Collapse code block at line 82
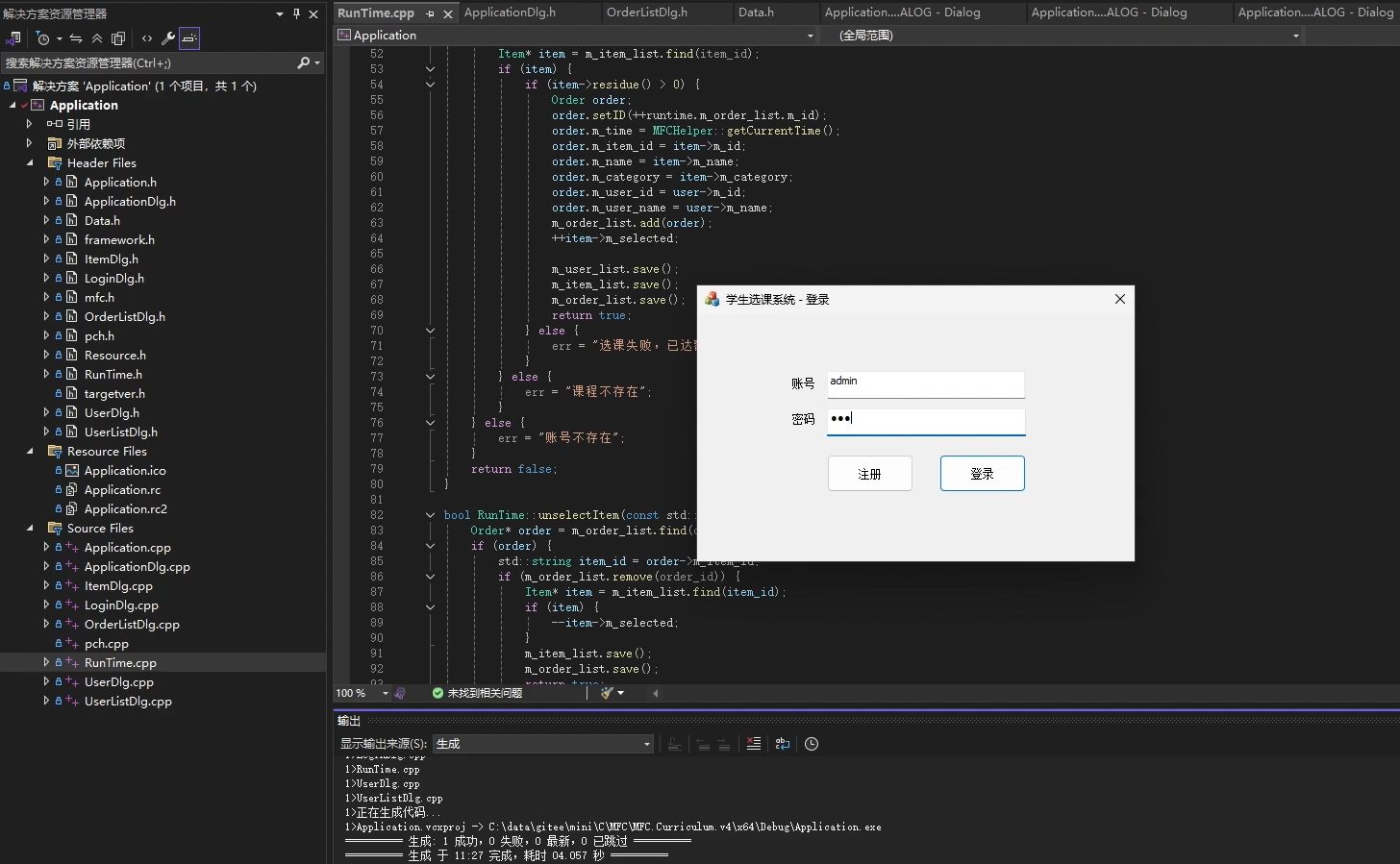The image size is (1400, 864). [x=430, y=515]
